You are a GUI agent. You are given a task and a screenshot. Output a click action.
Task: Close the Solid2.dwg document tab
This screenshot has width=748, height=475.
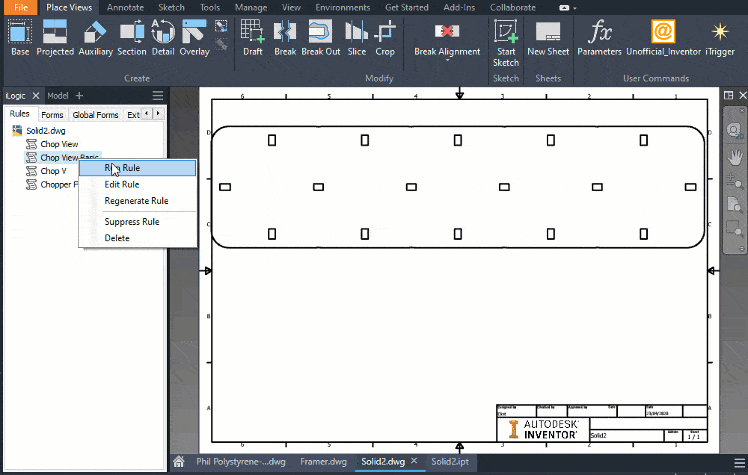click(x=415, y=462)
